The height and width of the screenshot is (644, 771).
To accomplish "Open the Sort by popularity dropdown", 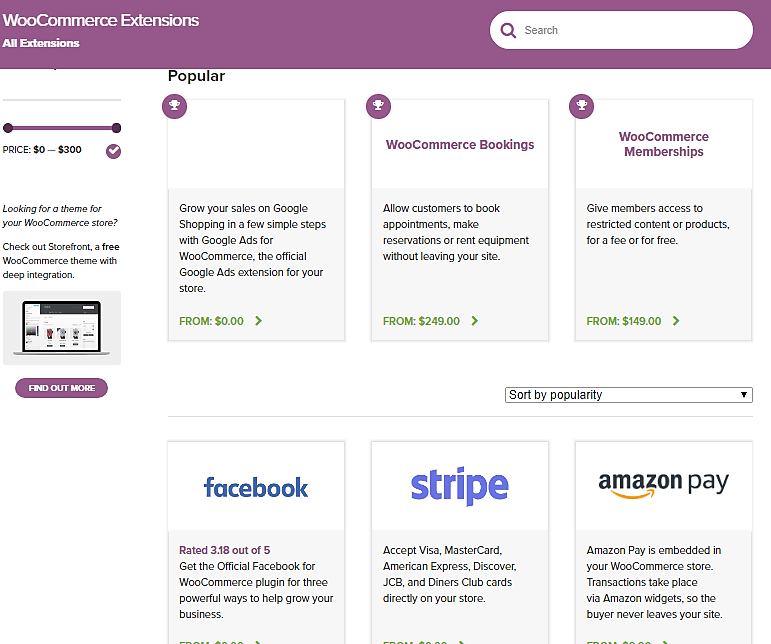I will [x=629, y=395].
